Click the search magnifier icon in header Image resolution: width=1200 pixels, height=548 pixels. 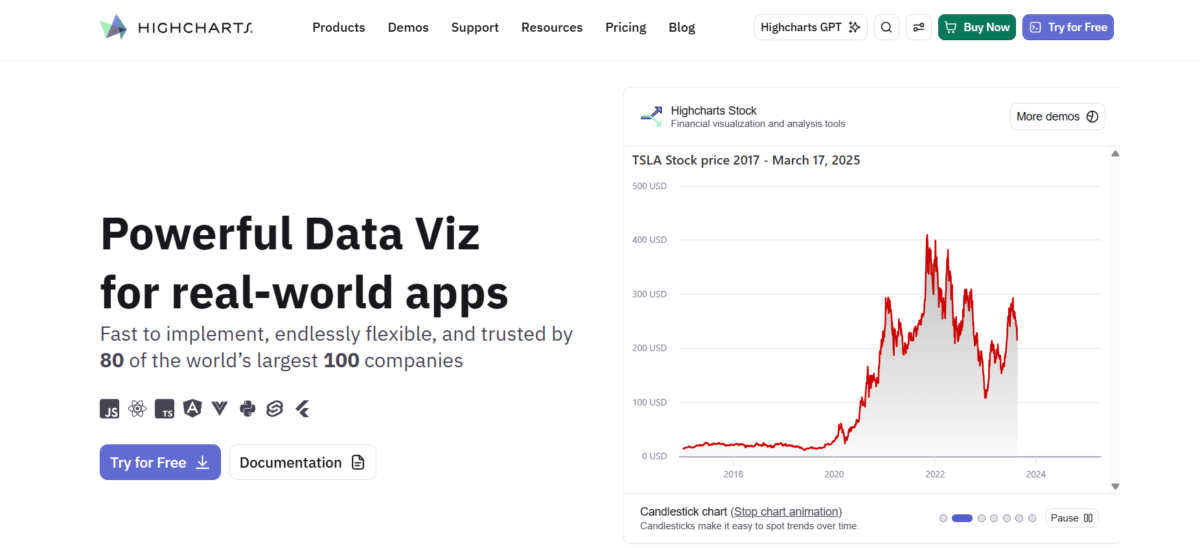886,27
